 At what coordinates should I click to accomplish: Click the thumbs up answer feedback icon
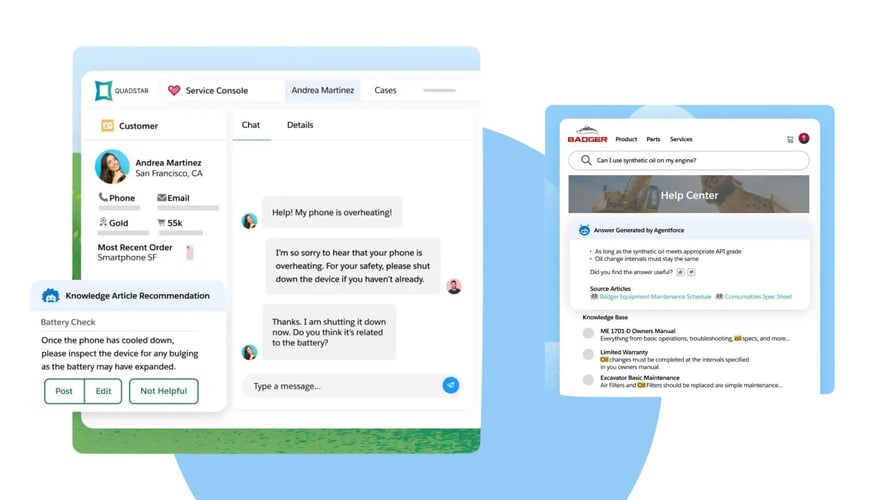click(x=680, y=271)
